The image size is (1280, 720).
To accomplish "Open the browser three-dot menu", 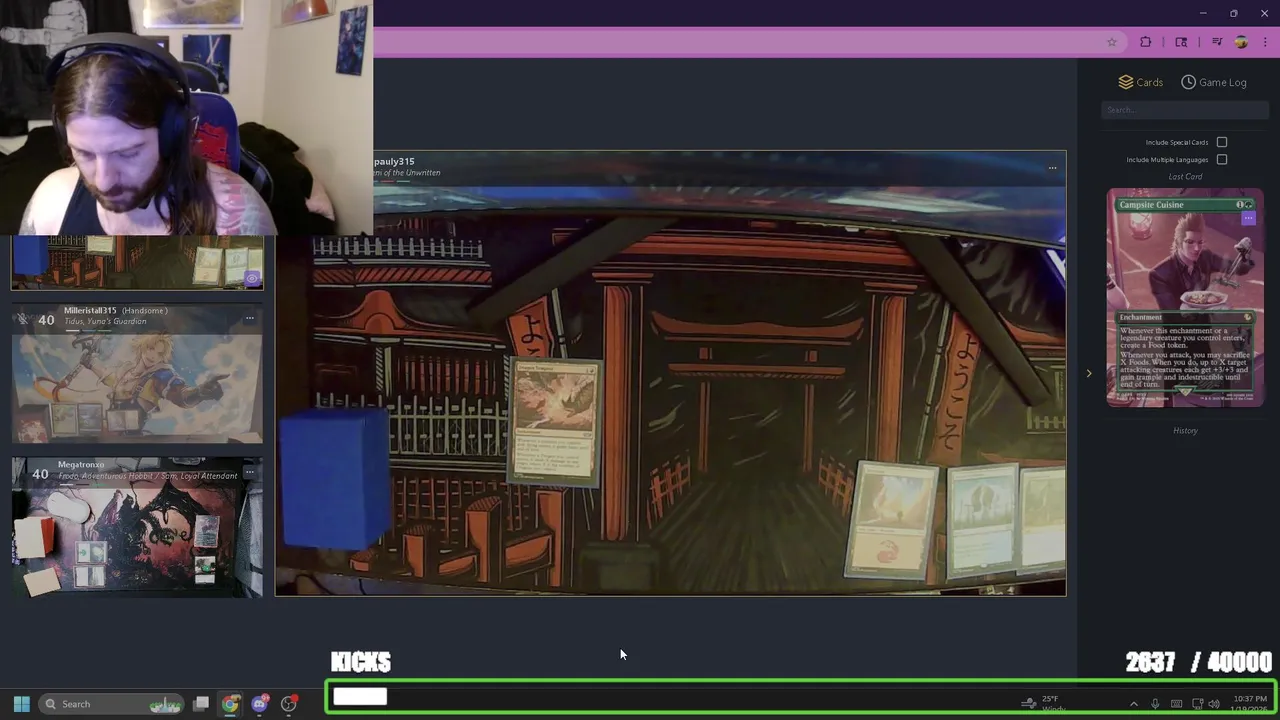I will [1265, 42].
